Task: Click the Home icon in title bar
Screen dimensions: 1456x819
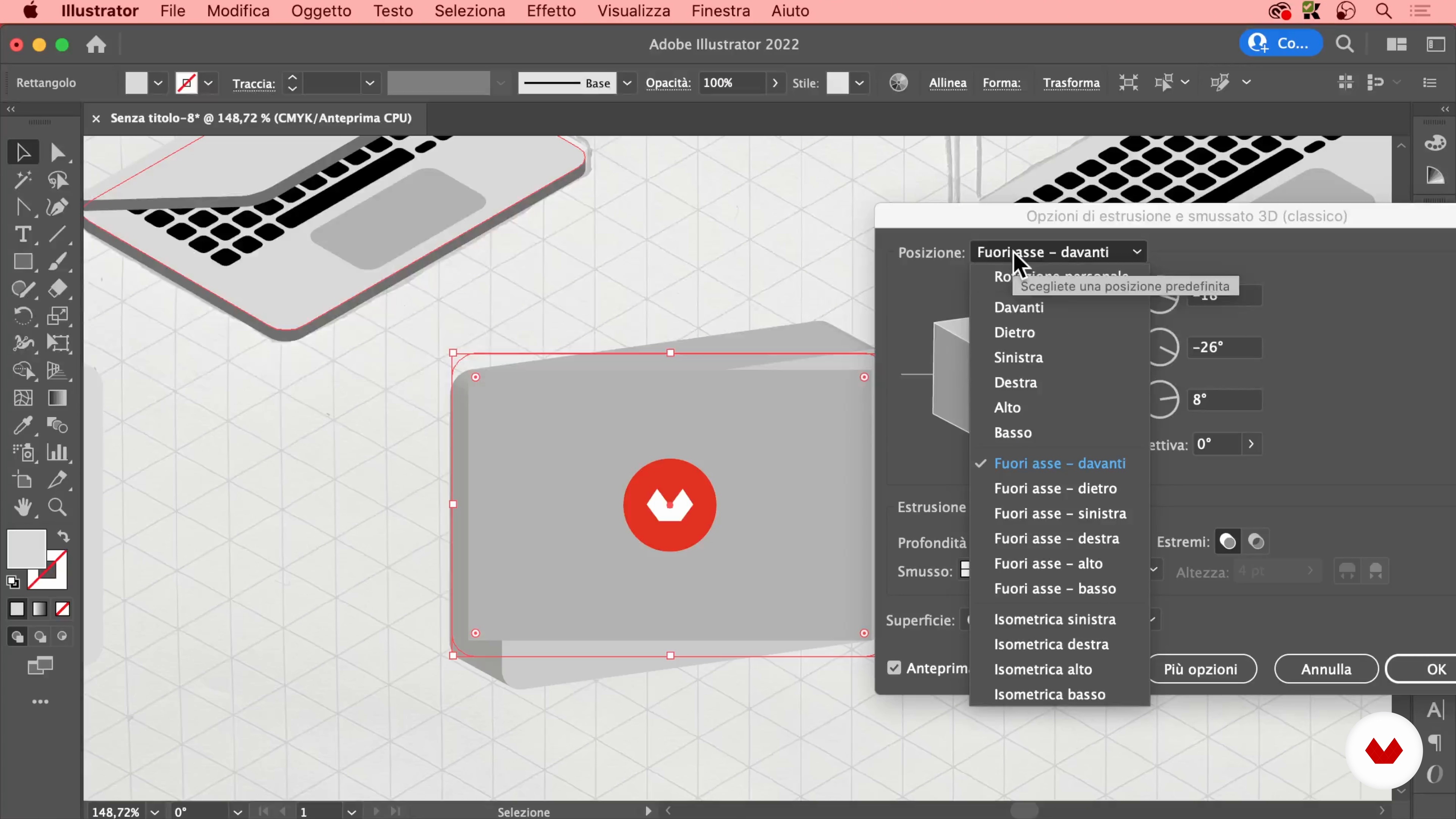Action: (96, 44)
